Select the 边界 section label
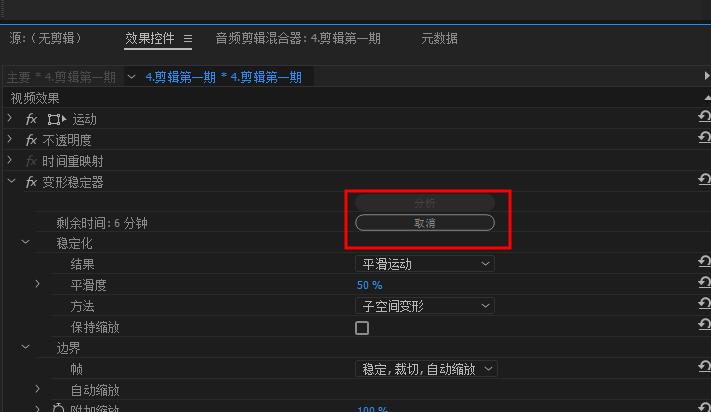Viewport: 711px width, 412px height. 68,348
